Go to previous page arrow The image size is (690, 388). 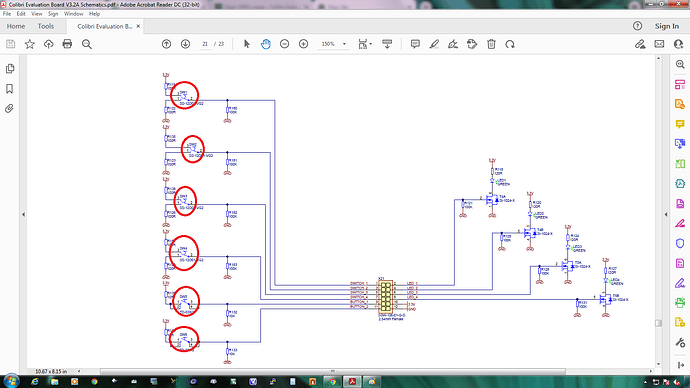[x=166, y=44]
